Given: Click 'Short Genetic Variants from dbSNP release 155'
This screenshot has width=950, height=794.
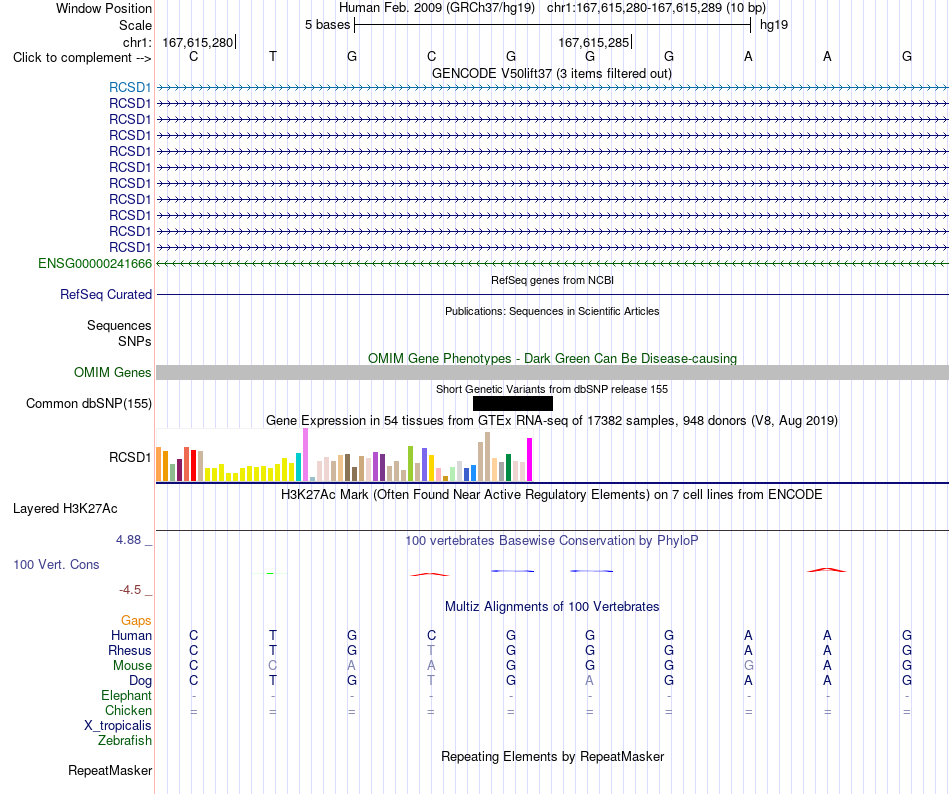Looking at the screenshot, I should [552, 389].
